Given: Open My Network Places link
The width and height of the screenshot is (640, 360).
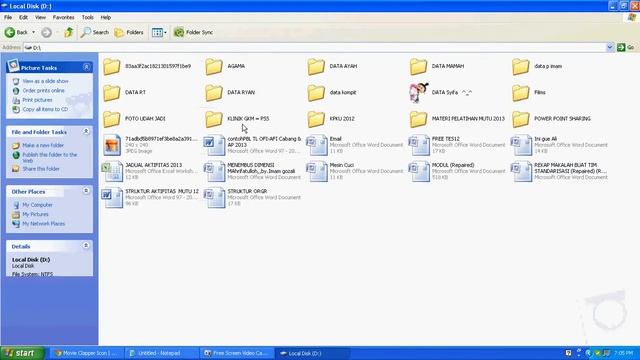Looking at the screenshot, I should [44, 224].
